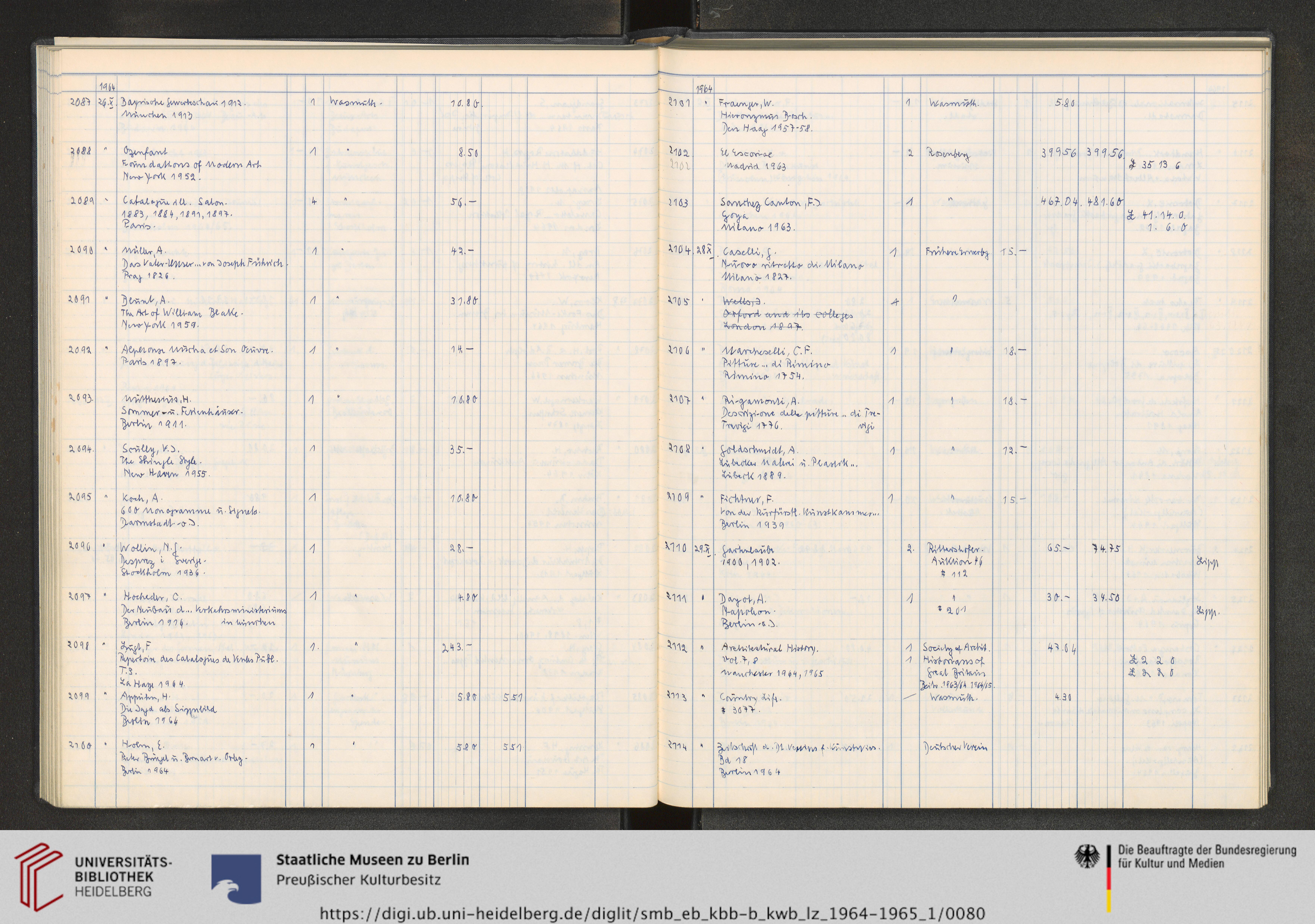
Task: Click 'Preußischer Kulturbesitz' subtitle text
Action: click(359, 880)
